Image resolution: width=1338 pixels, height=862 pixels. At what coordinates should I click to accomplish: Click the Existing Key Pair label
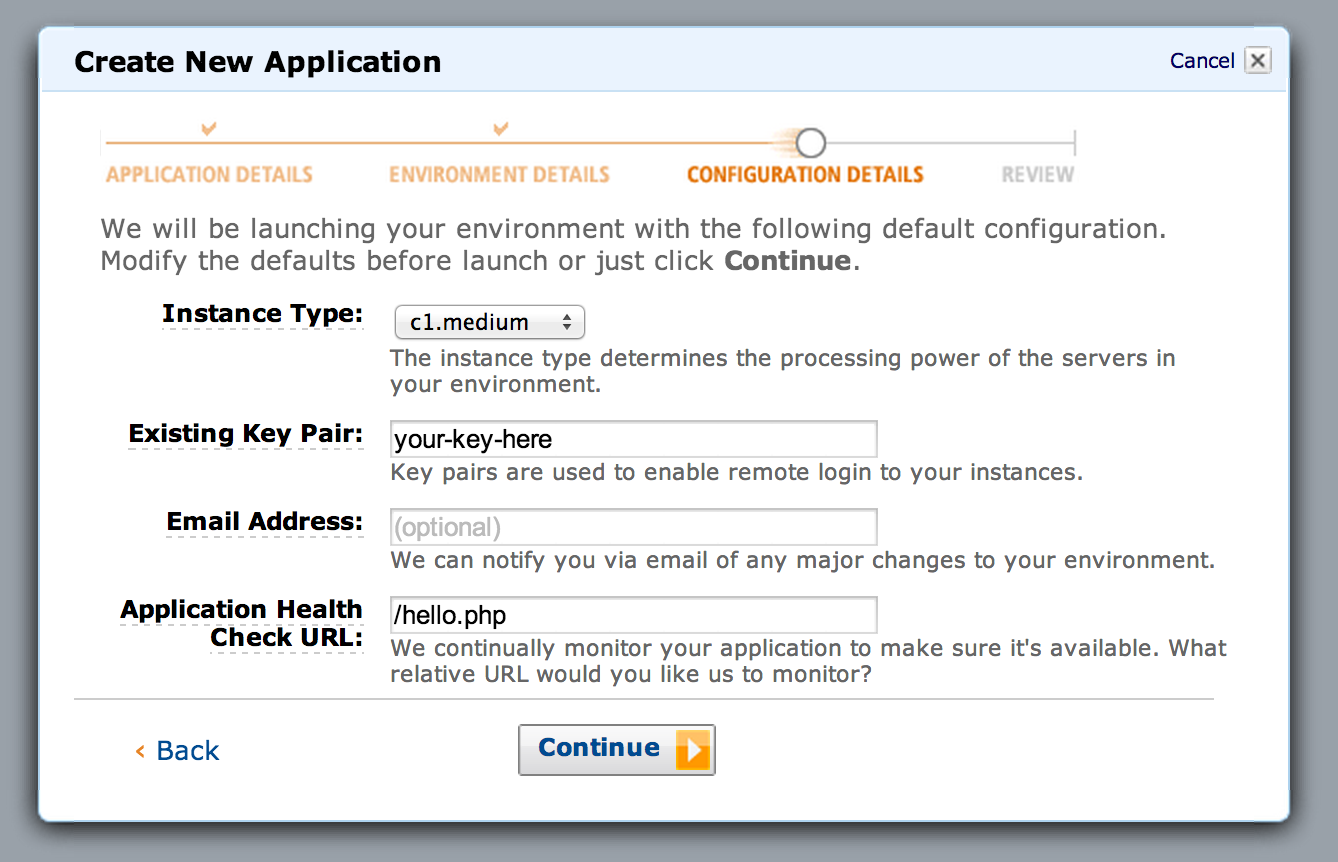click(245, 434)
